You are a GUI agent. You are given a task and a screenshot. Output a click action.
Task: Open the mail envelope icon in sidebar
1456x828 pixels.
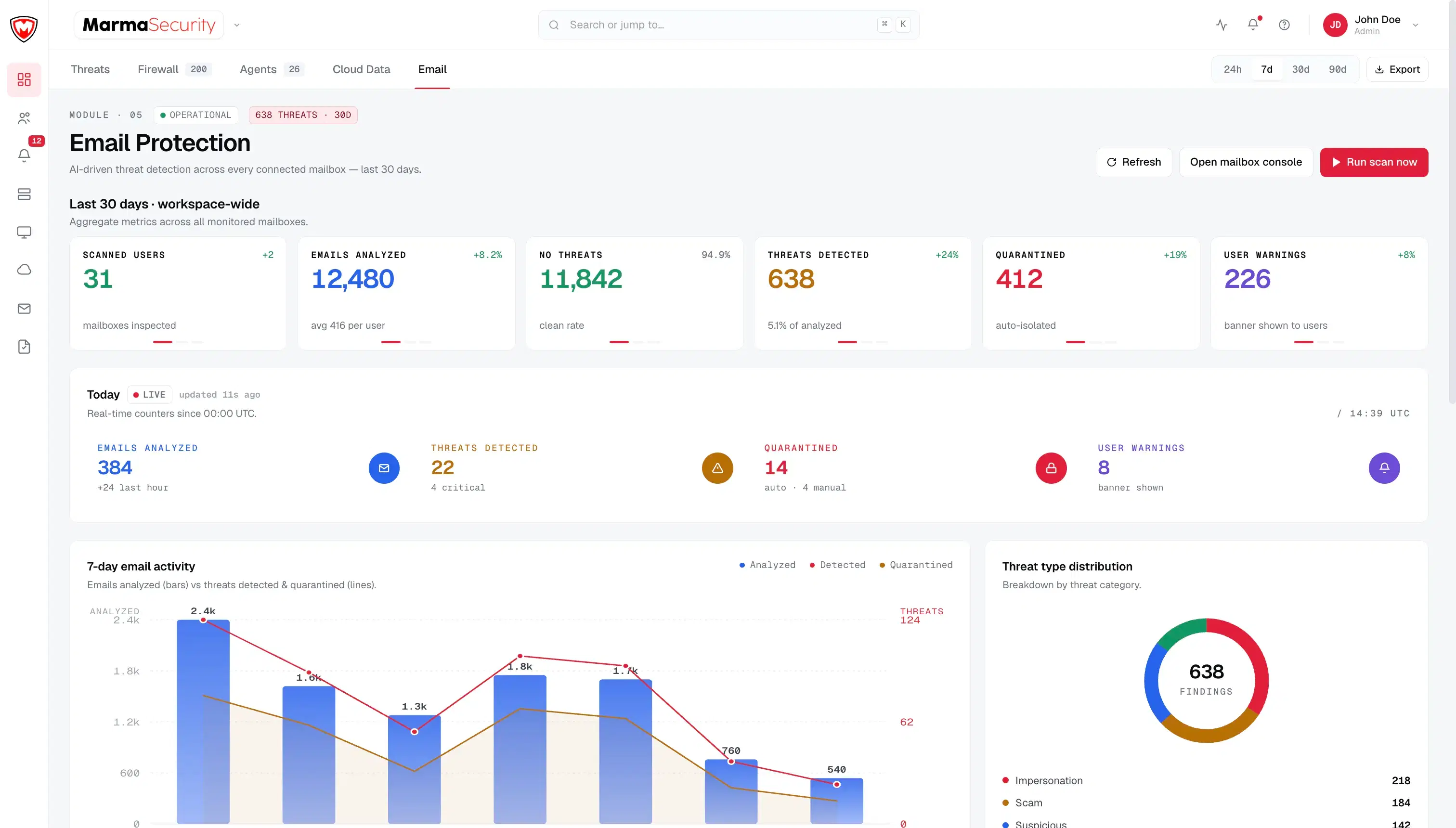(x=24, y=308)
